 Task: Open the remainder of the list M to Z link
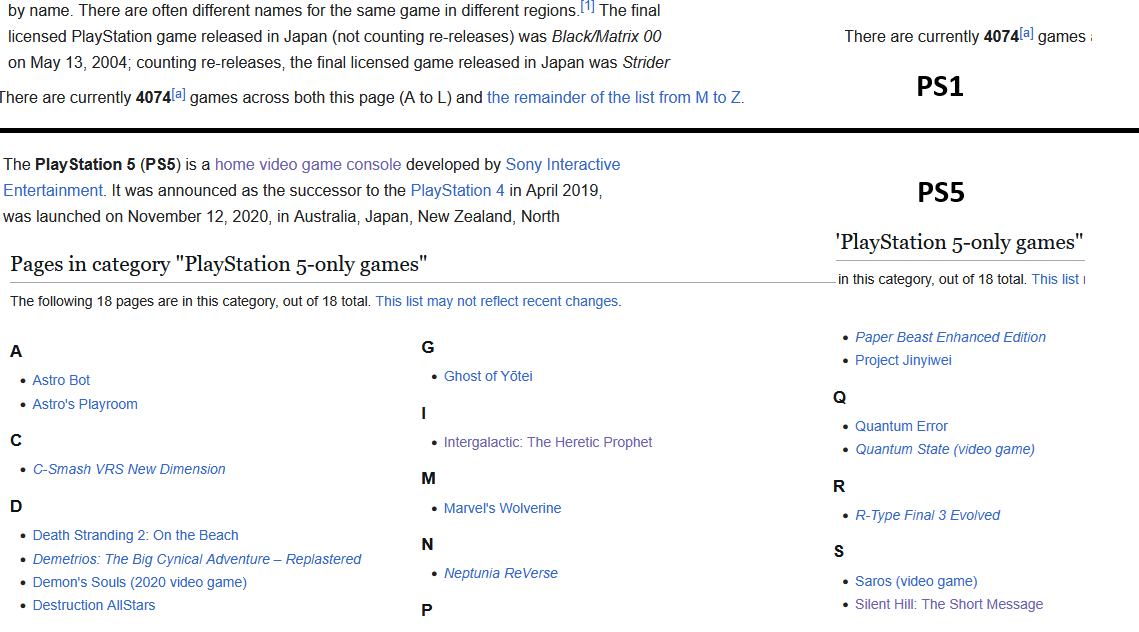click(615, 97)
